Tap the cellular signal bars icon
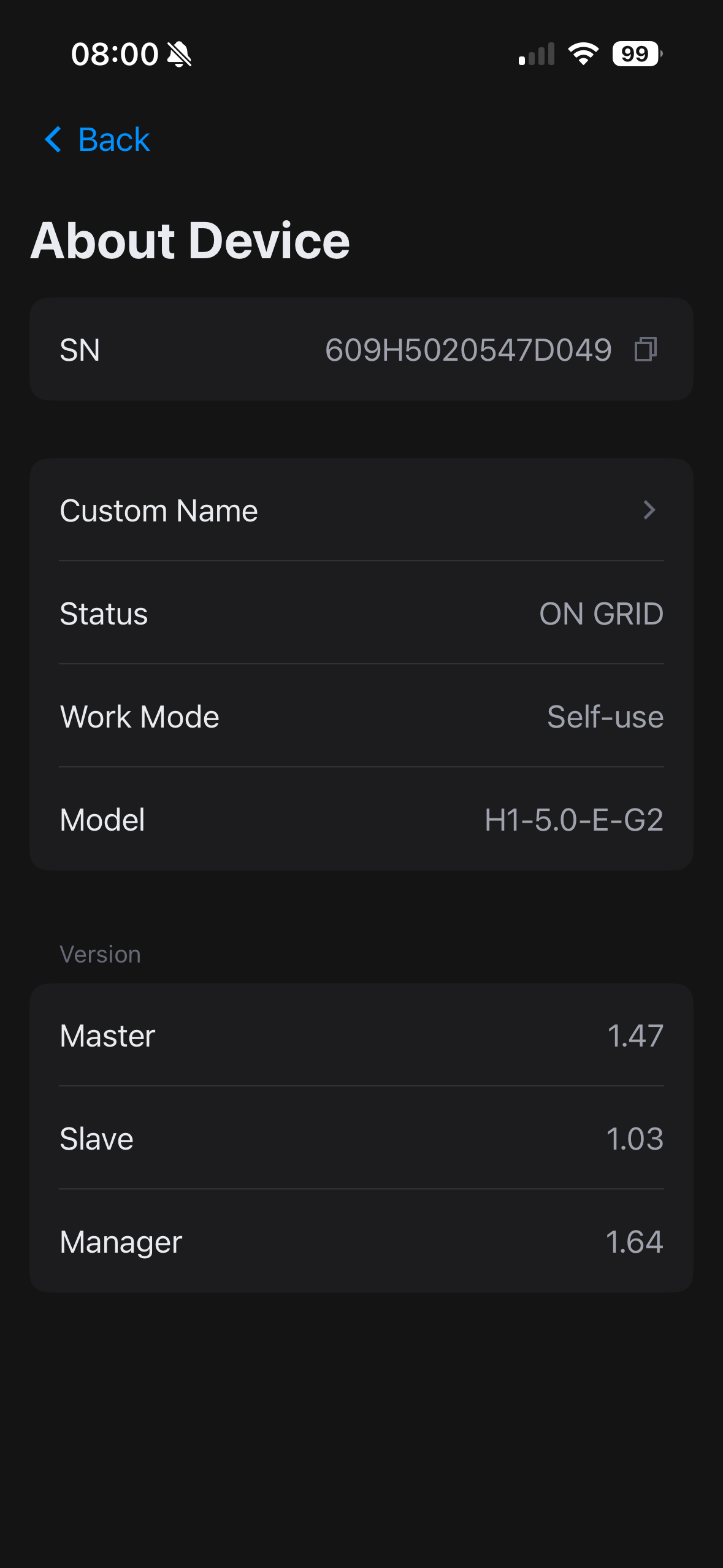The image size is (723, 1568). [537, 54]
